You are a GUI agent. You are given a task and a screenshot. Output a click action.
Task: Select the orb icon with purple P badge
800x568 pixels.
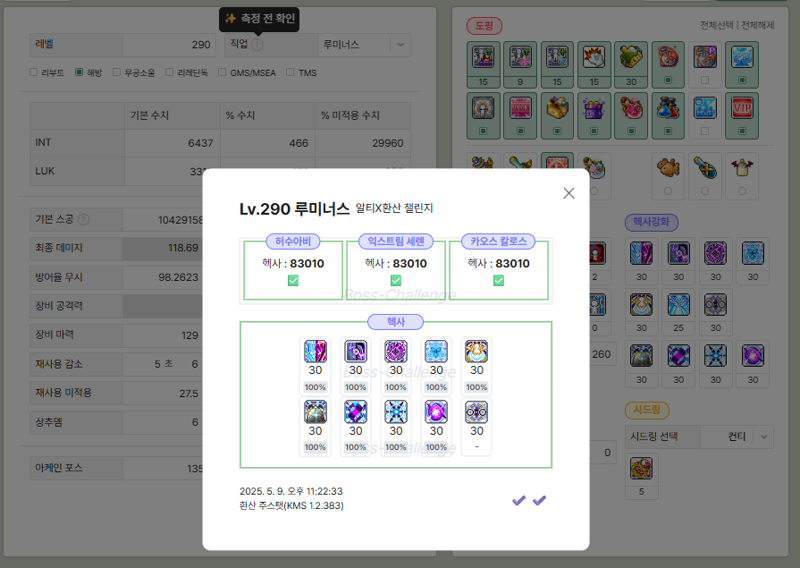(705, 57)
